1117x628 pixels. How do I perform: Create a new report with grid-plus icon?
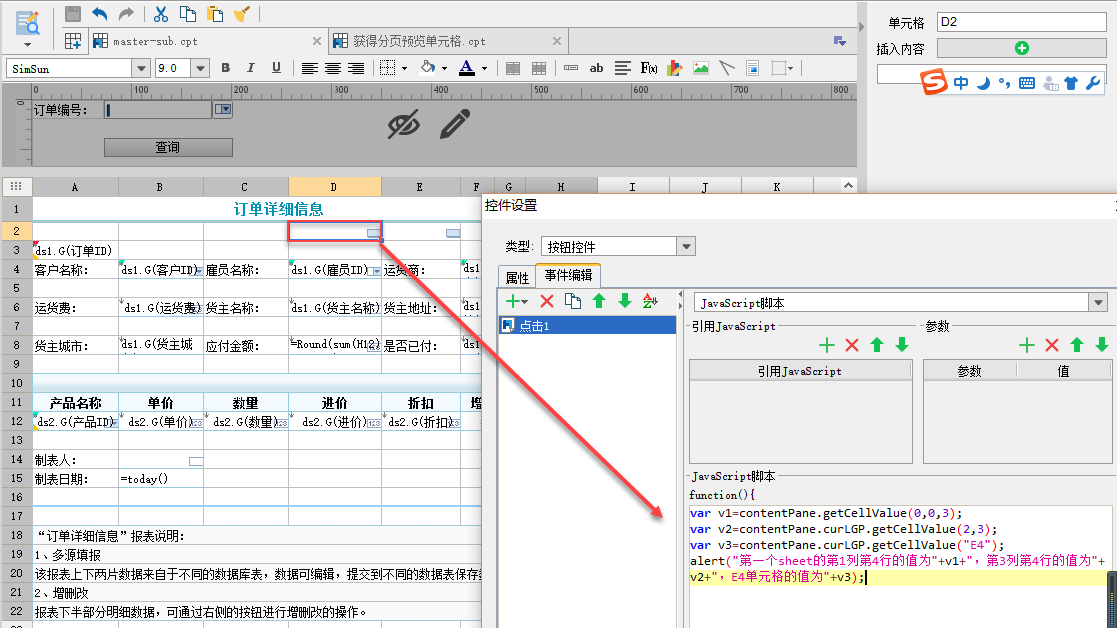click(73, 41)
